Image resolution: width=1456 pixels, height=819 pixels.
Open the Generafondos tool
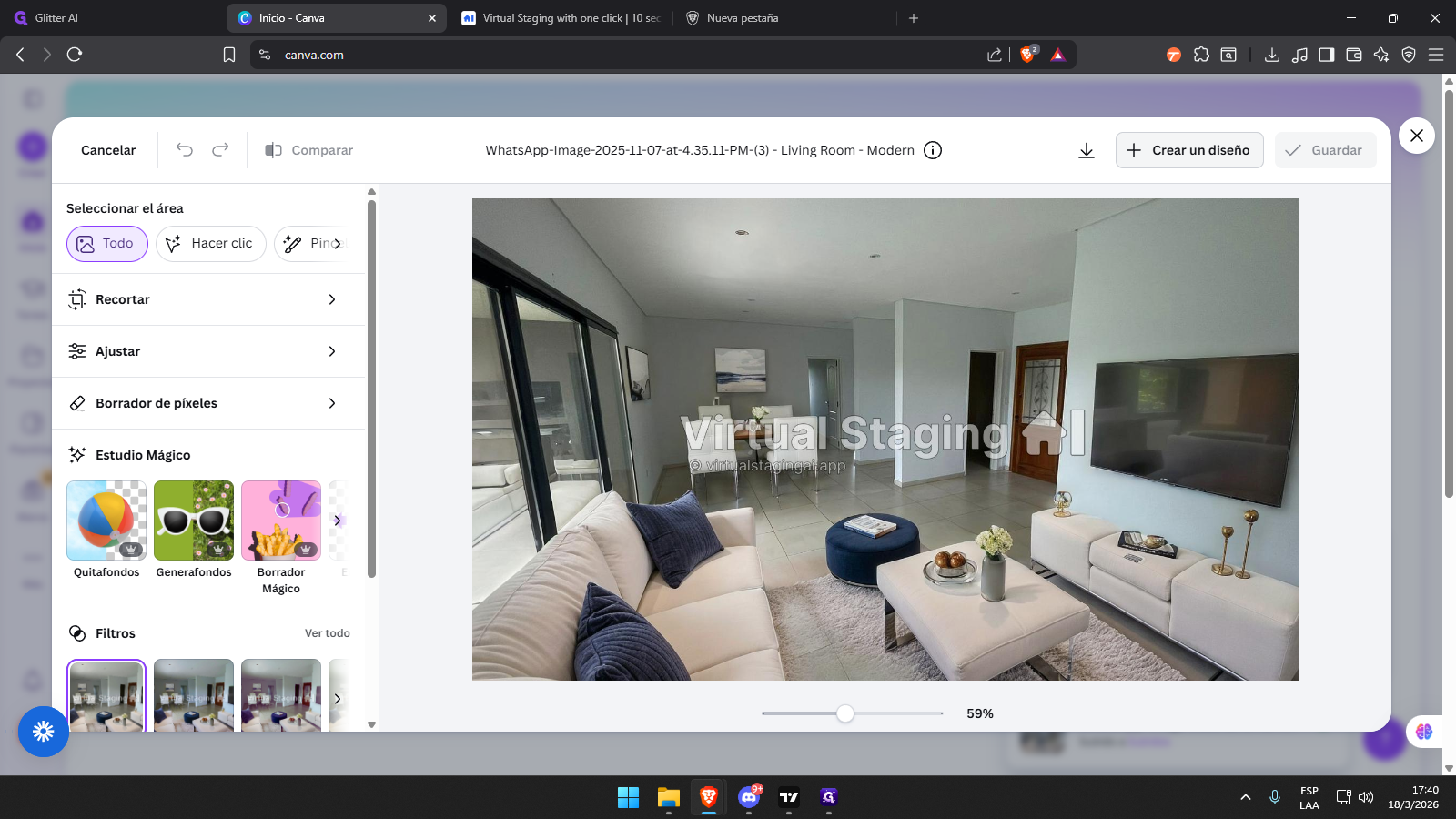[x=194, y=521]
